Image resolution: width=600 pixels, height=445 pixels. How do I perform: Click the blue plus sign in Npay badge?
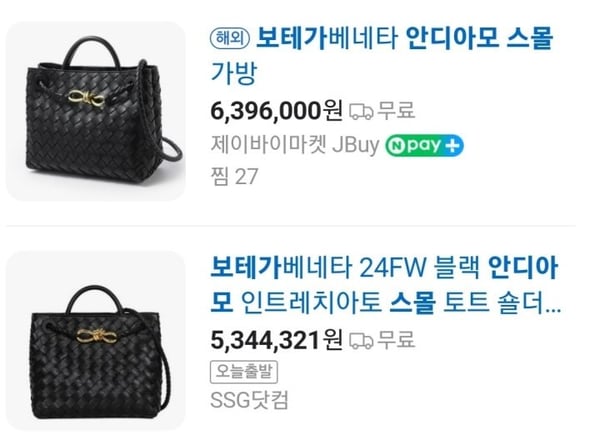tap(452, 145)
